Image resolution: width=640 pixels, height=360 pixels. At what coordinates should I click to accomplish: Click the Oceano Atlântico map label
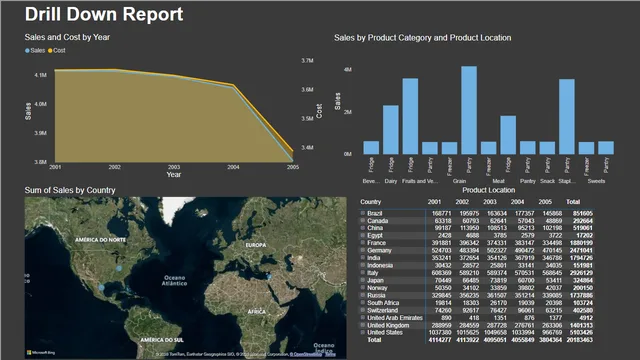point(175,280)
